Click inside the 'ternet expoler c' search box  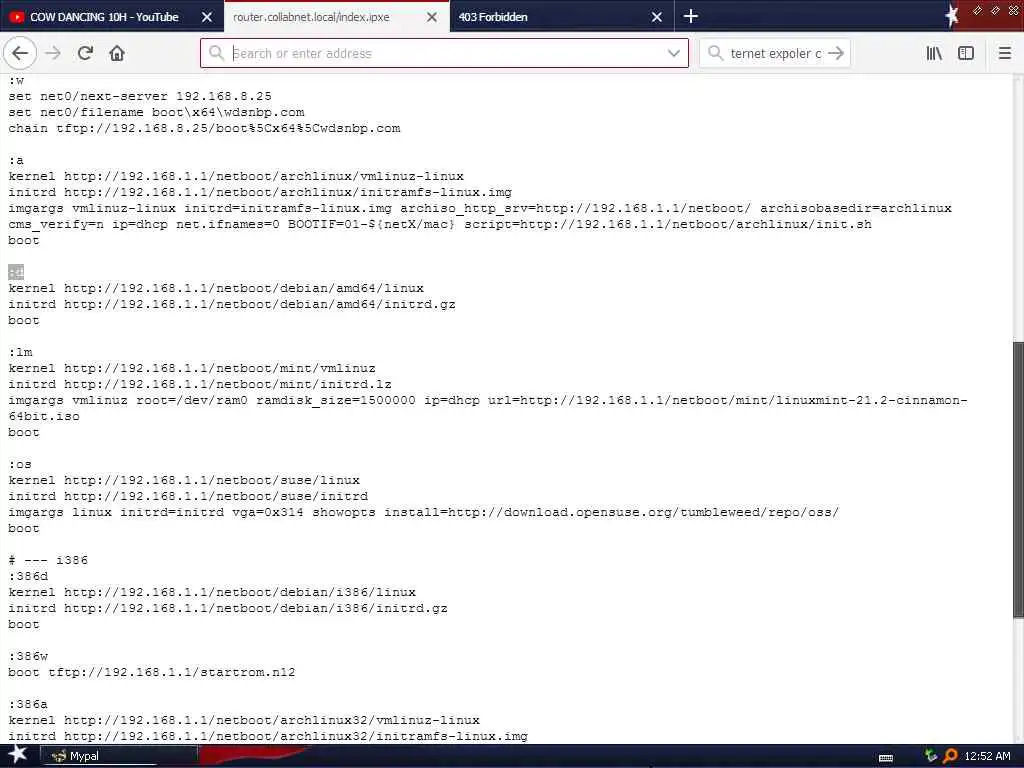point(775,53)
